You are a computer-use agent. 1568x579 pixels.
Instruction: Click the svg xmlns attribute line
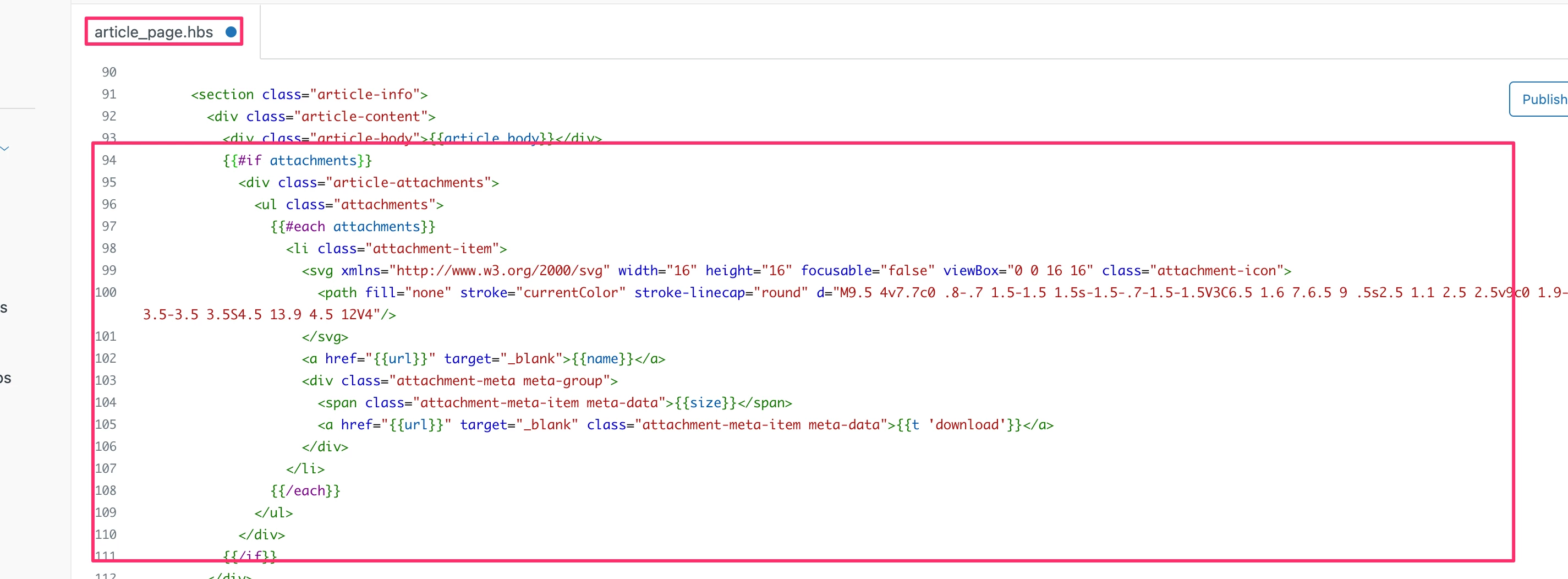[796, 270]
